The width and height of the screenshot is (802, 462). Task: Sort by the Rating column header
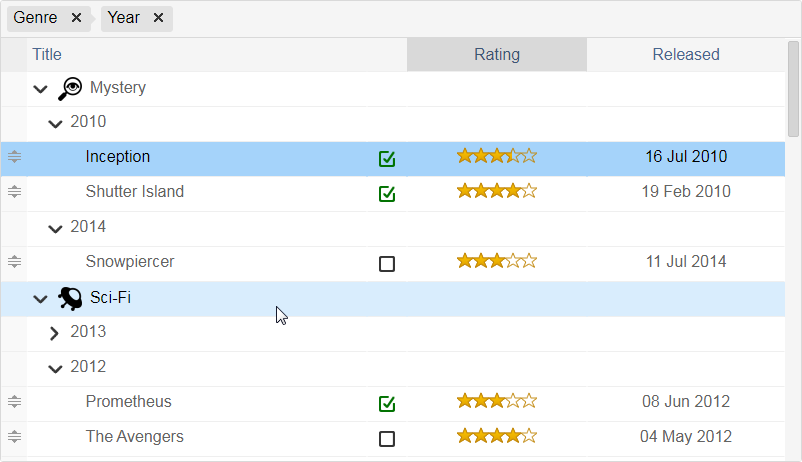click(497, 54)
